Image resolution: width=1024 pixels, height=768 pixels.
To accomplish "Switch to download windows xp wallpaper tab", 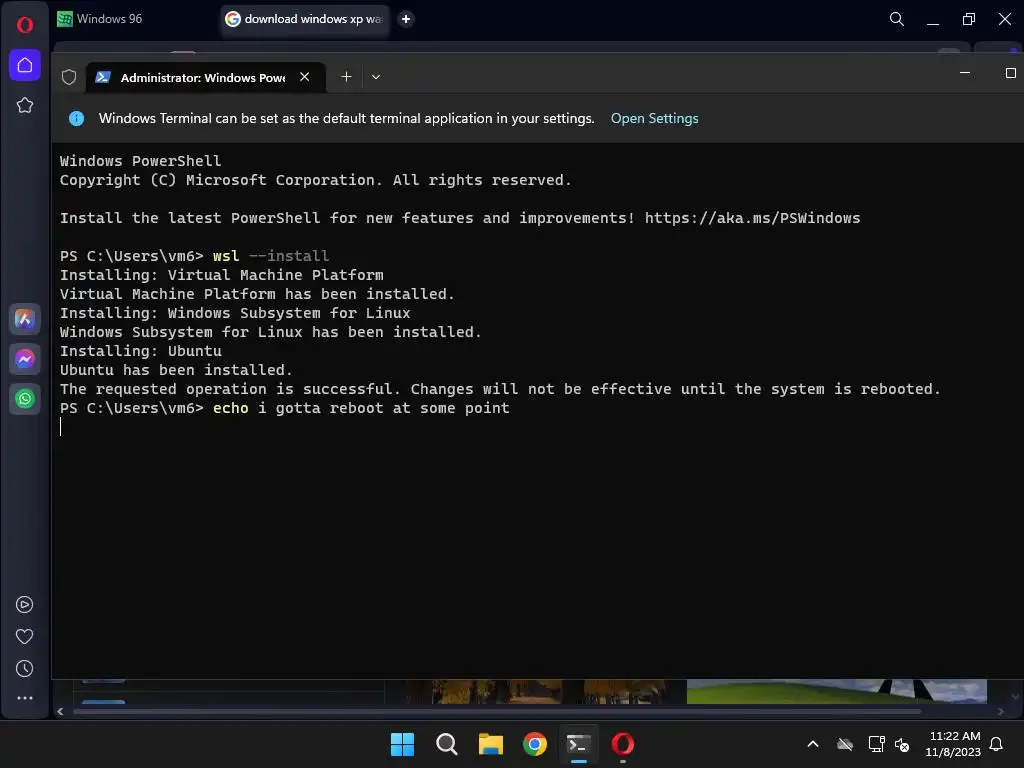I will click(304, 19).
